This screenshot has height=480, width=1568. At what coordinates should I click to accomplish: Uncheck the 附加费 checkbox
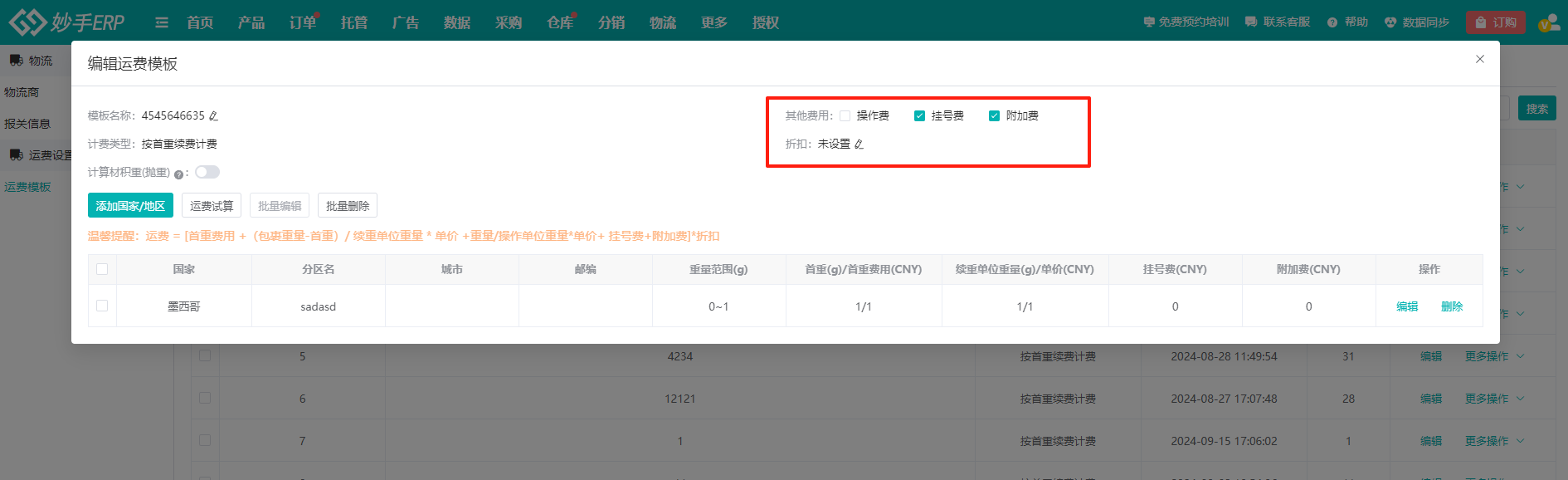[x=994, y=116]
